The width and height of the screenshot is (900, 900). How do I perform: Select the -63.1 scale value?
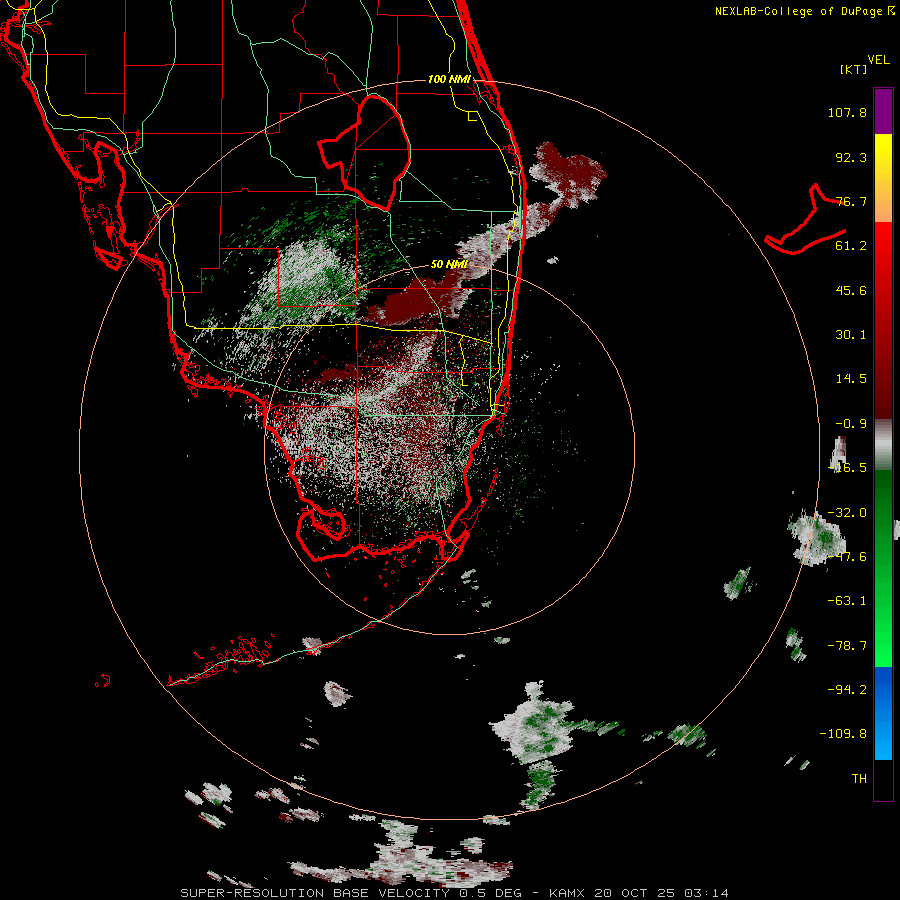pyautogui.click(x=847, y=601)
